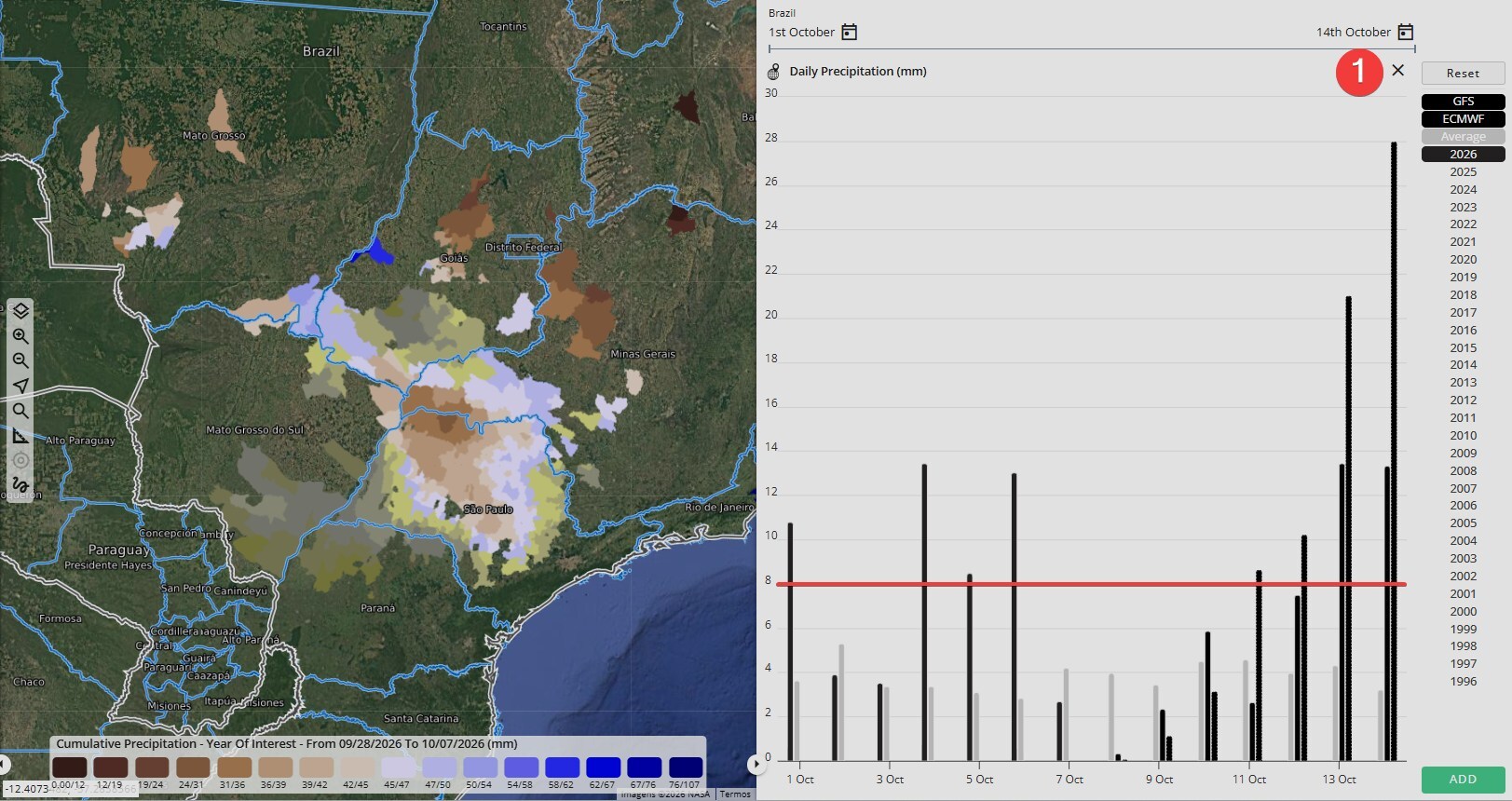
Task: Toggle the GFS model series
Action: click(1463, 102)
